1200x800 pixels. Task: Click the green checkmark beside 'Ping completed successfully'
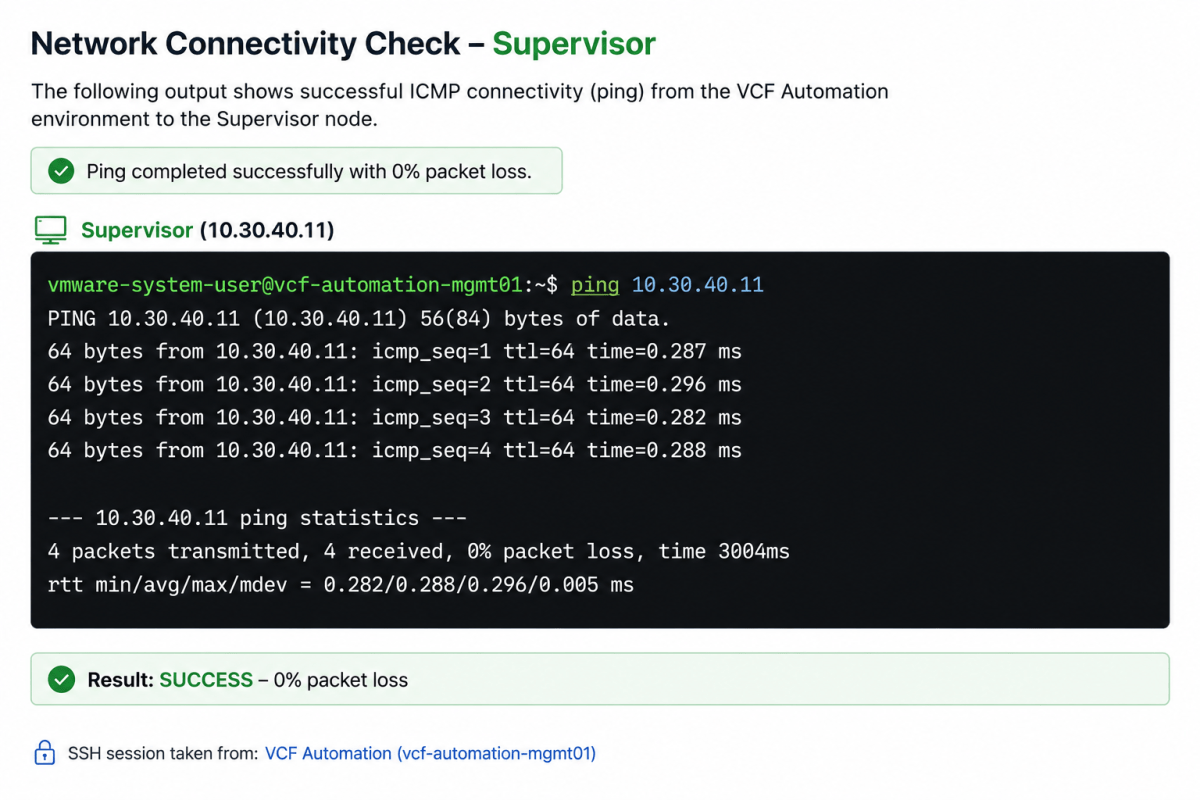click(x=61, y=171)
